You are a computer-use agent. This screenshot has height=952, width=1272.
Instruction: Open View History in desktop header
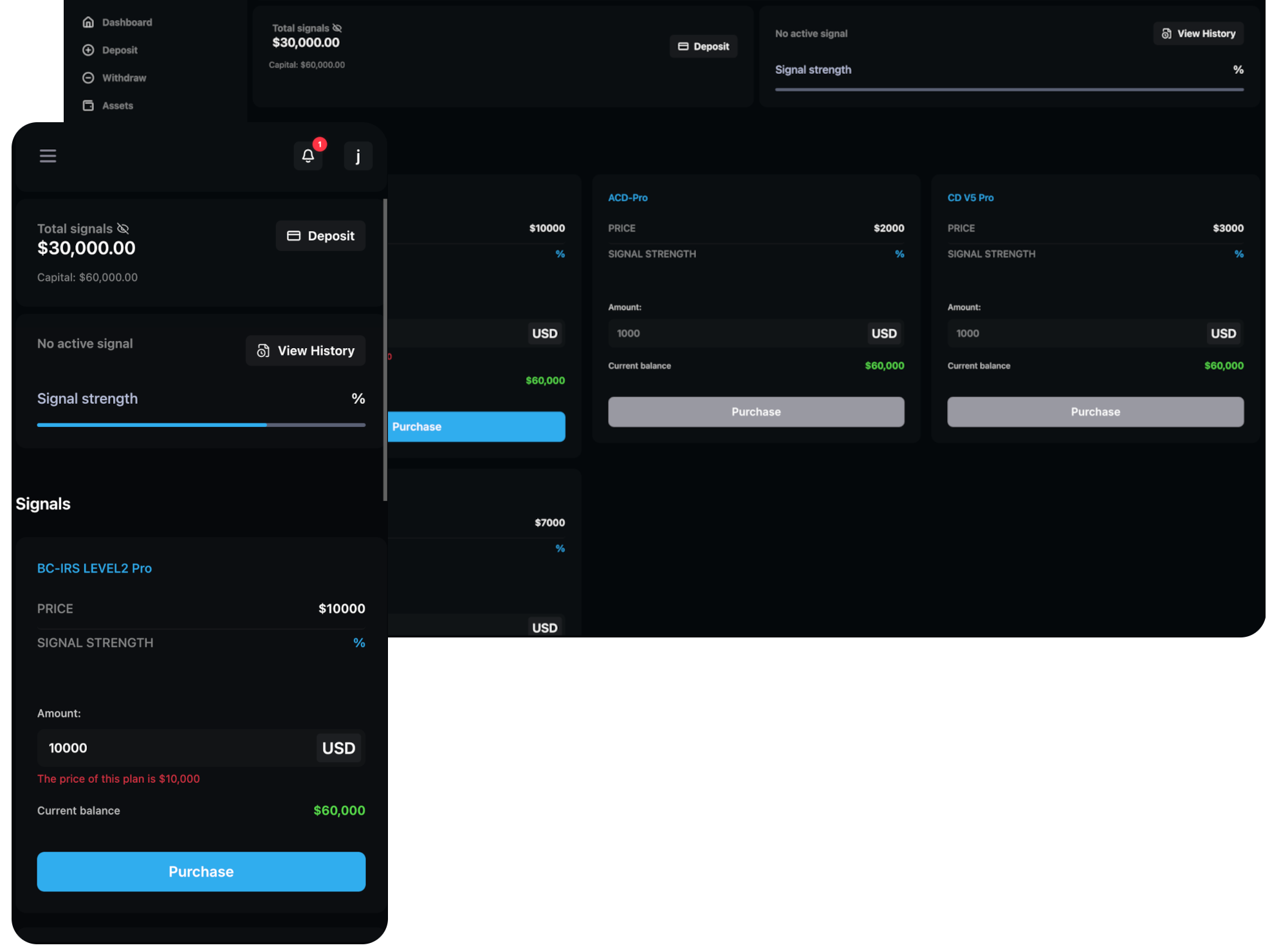point(1197,33)
